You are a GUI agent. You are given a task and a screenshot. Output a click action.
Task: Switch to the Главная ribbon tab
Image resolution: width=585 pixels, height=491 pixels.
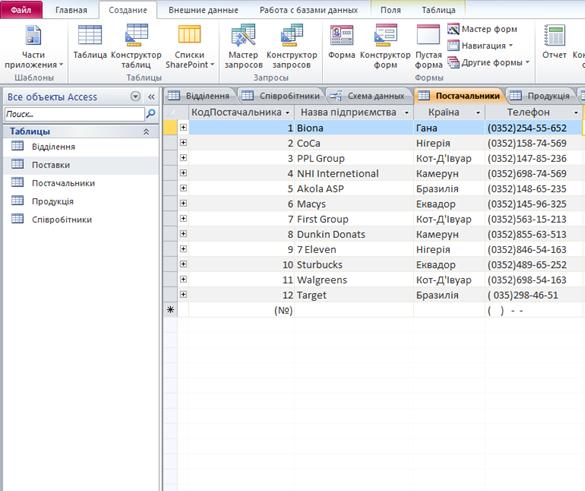point(71,10)
